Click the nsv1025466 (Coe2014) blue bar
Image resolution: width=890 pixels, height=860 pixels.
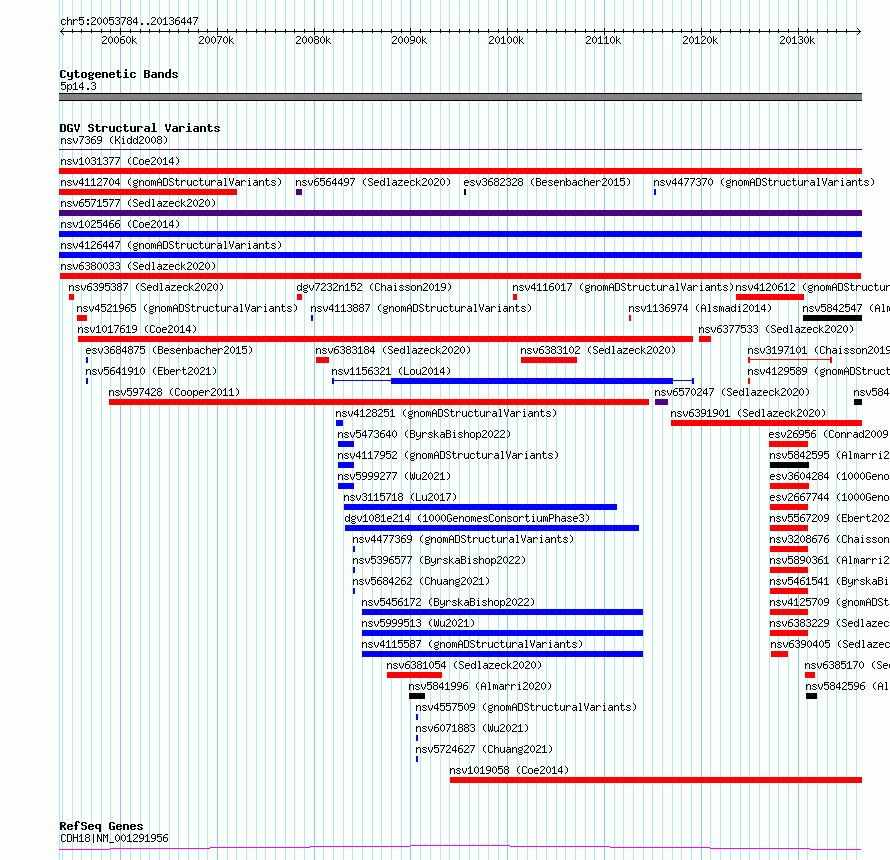pyautogui.click(x=460, y=234)
